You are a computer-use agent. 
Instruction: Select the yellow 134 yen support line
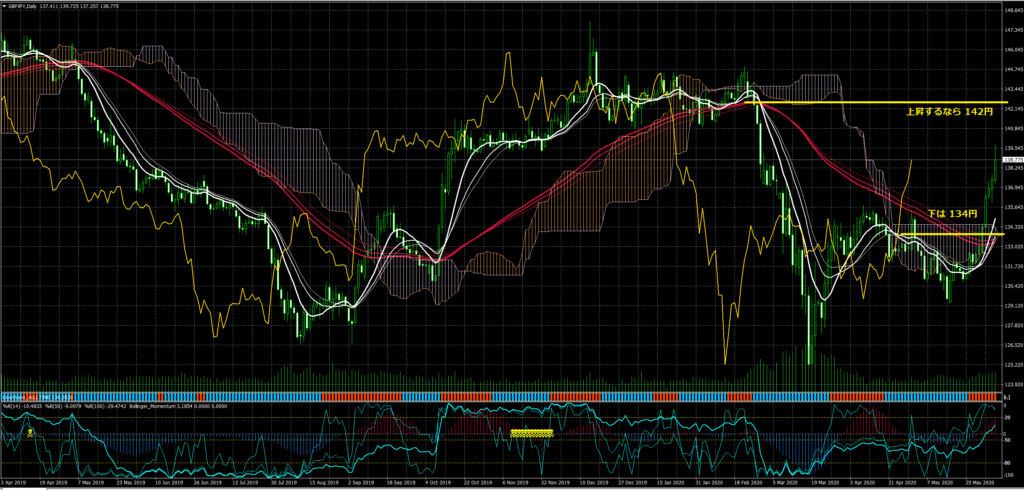(945, 234)
